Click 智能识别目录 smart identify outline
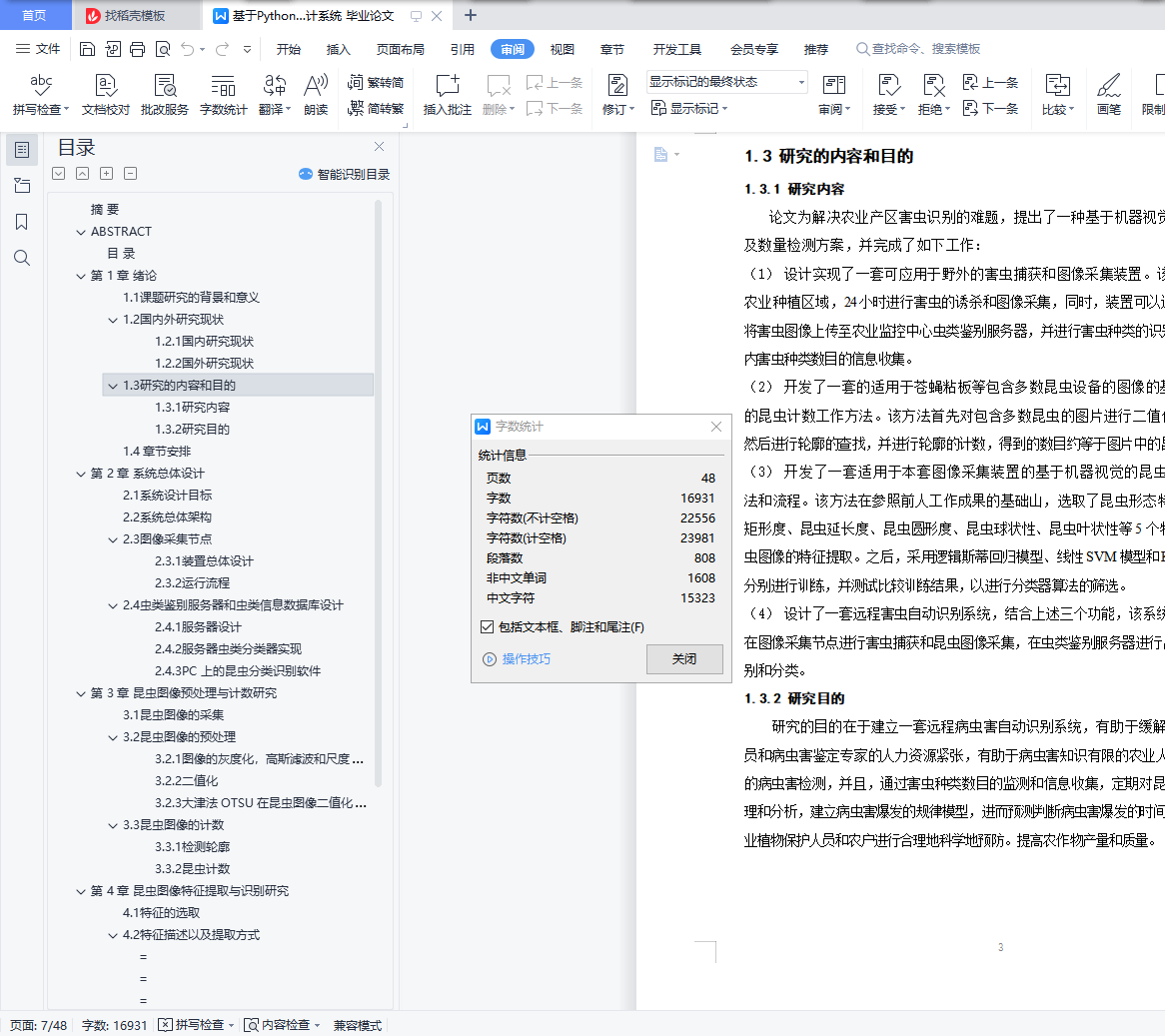This screenshot has height=1036, width=1165. point(344,174)
